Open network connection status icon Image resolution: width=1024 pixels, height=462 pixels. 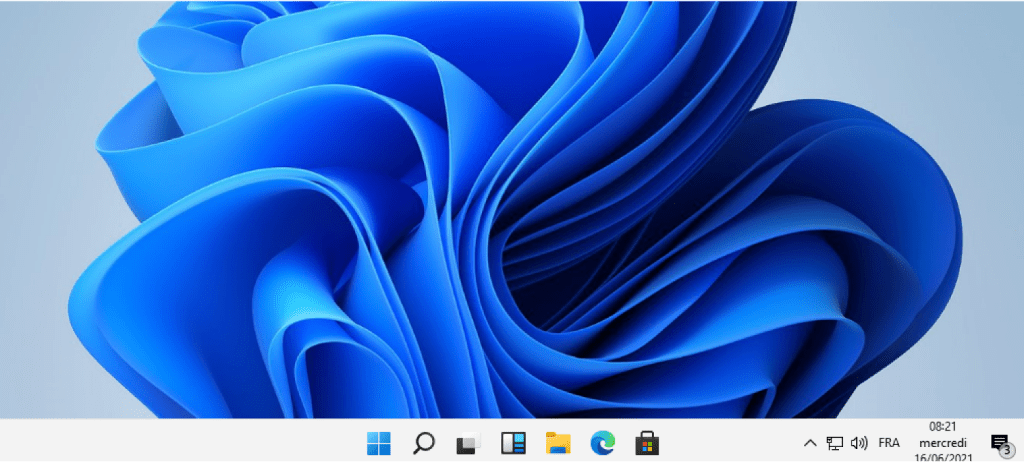pos(835,442)
